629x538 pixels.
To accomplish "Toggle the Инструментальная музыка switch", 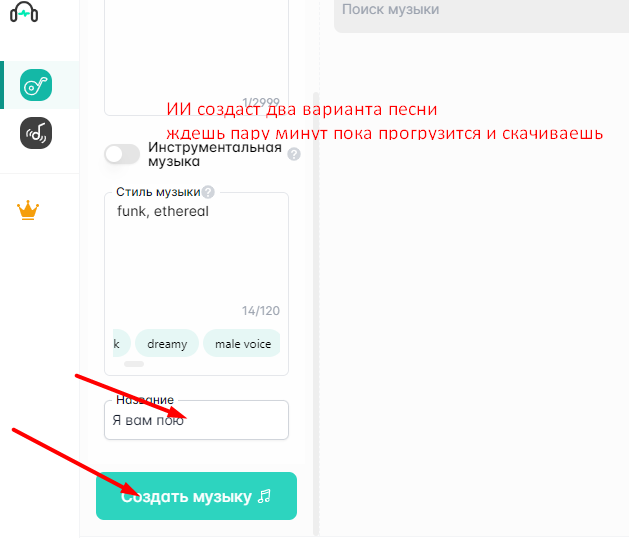I will [122, 154].
